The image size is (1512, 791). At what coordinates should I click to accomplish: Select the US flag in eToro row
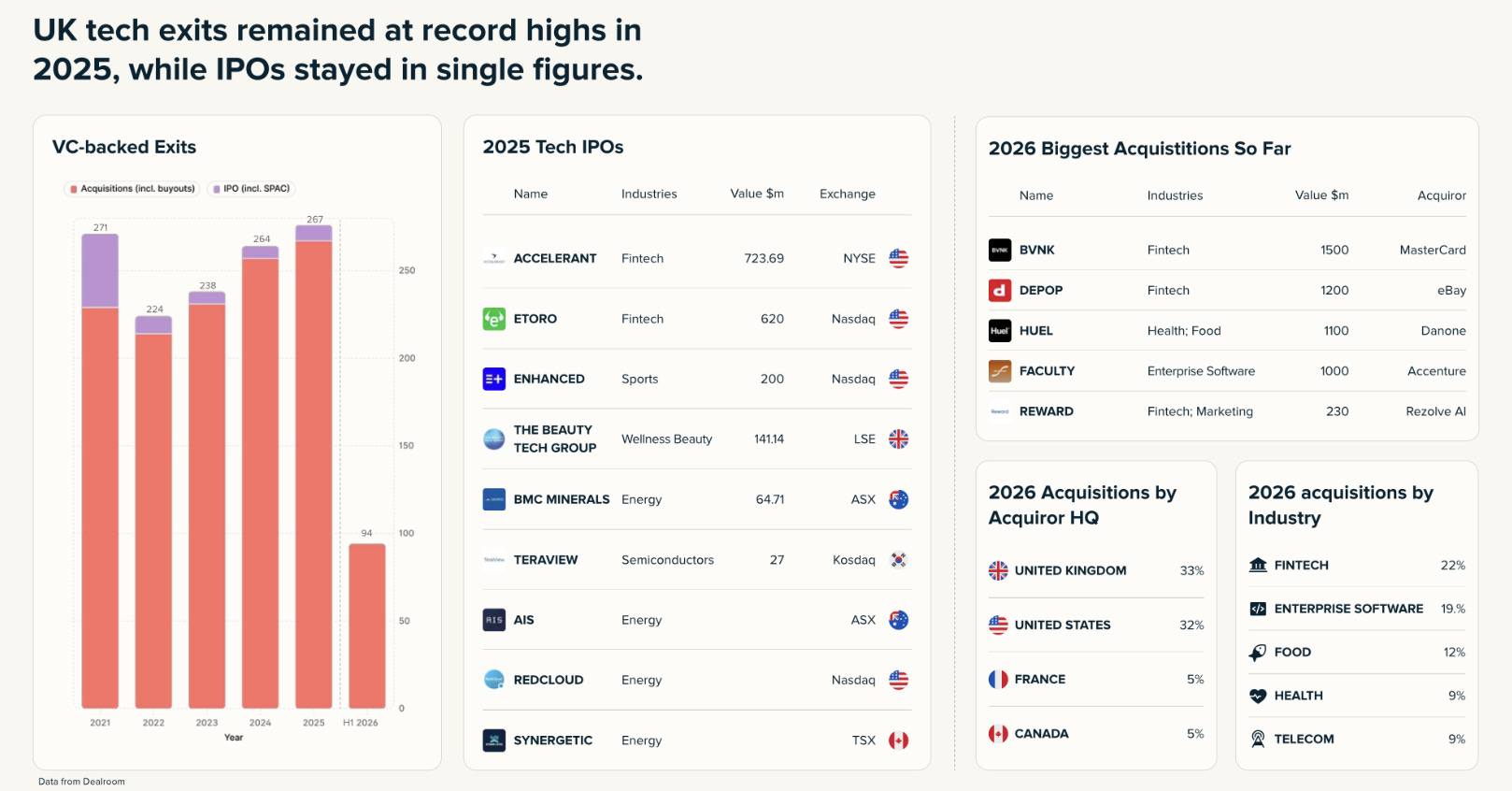click(898, 319)
